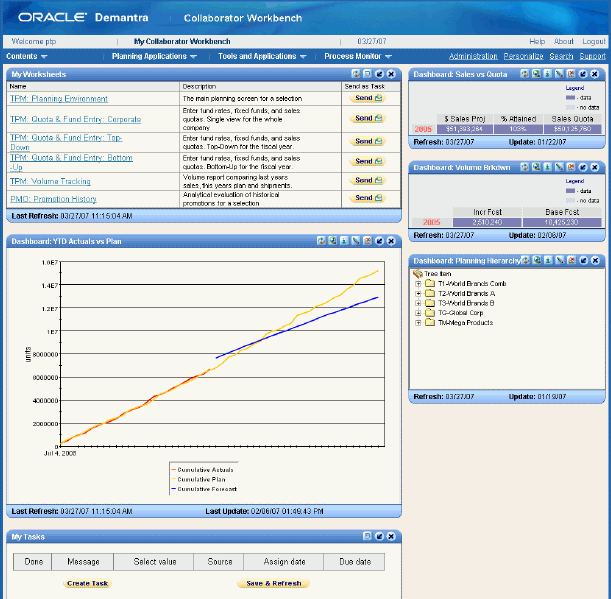Refresh the Sales vs Quota dashboard
This screenshot has width=611, height=599.
click(524, 74)
